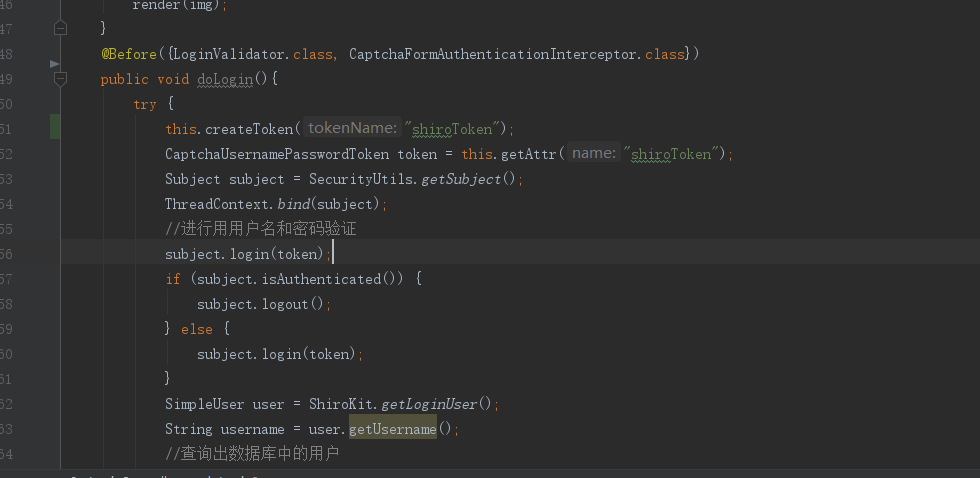The height and width of the screenshot is (478, 980).
Task: Click the getSubject static method call
Action: [457, 179]
